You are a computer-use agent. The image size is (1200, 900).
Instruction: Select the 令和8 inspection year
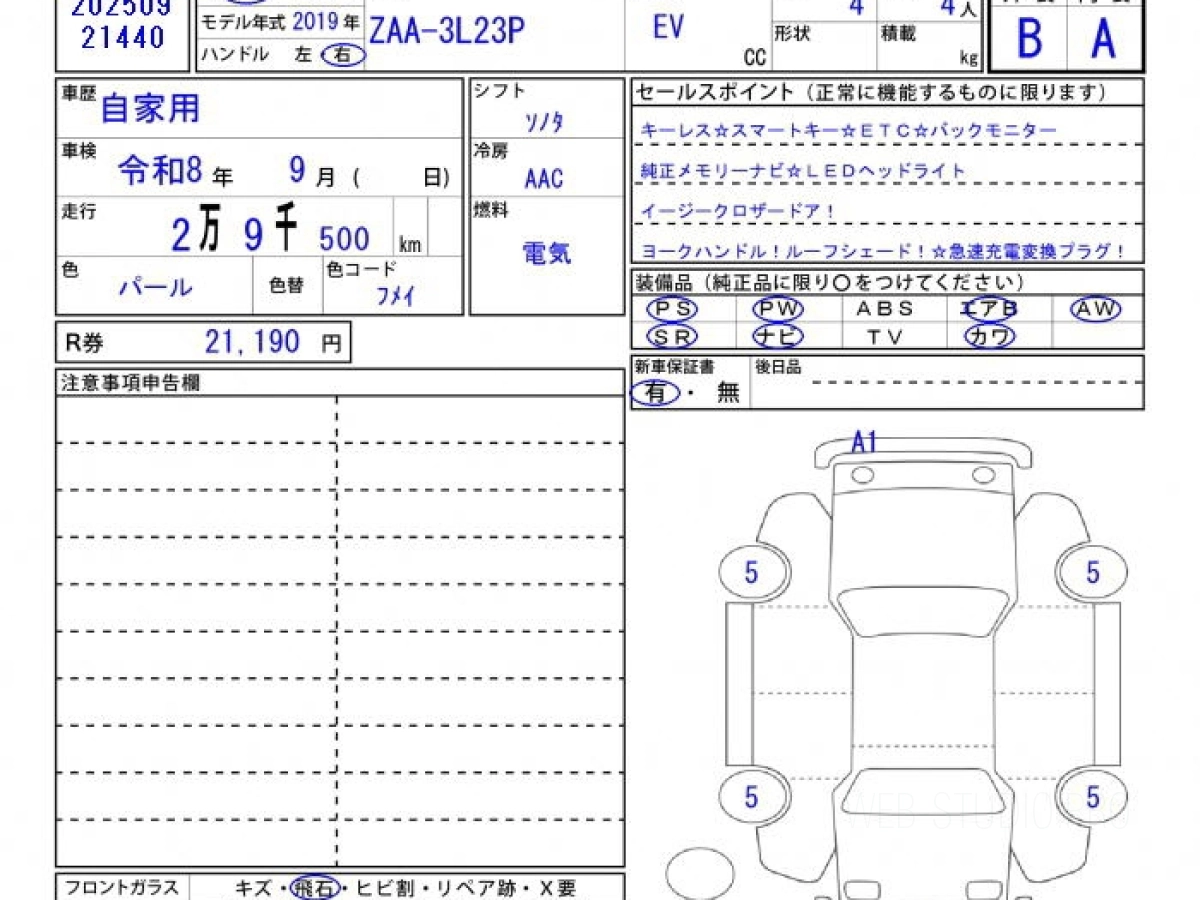point(160,171)
